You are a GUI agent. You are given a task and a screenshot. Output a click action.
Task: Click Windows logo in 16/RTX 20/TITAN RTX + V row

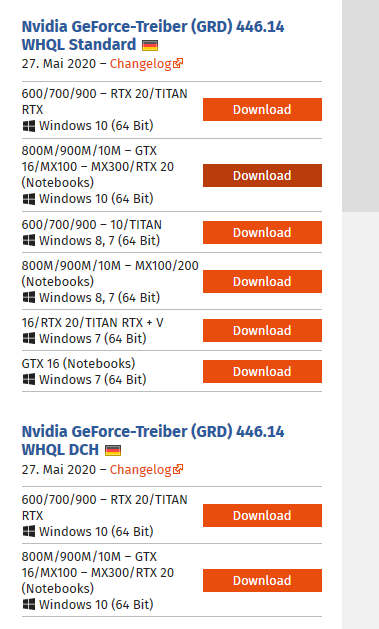(29, 338)
